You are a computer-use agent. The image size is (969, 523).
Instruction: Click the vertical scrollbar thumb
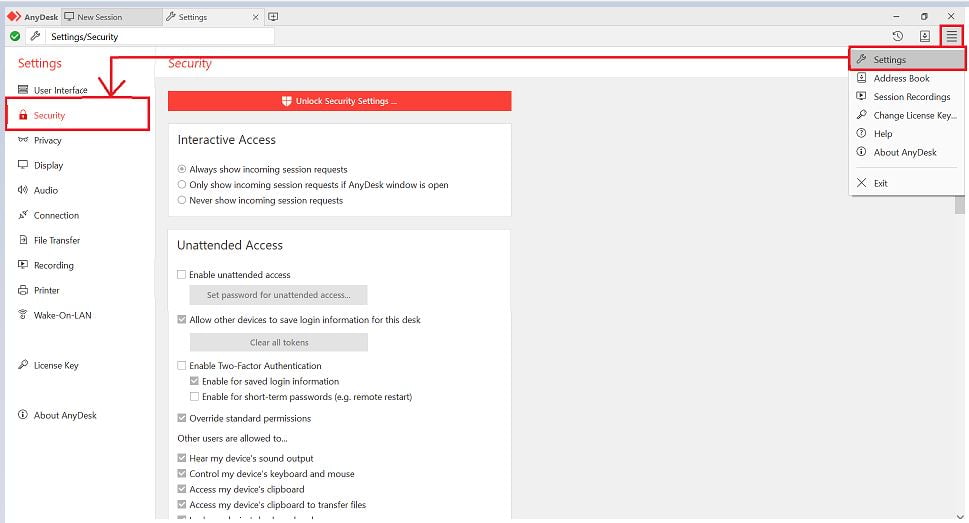[960, 205]
